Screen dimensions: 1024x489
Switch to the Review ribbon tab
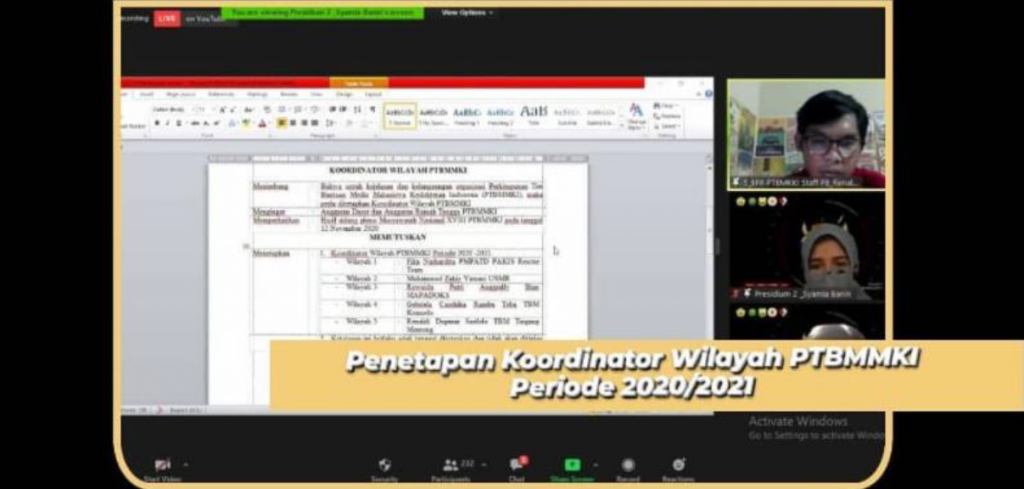(289, 95)
